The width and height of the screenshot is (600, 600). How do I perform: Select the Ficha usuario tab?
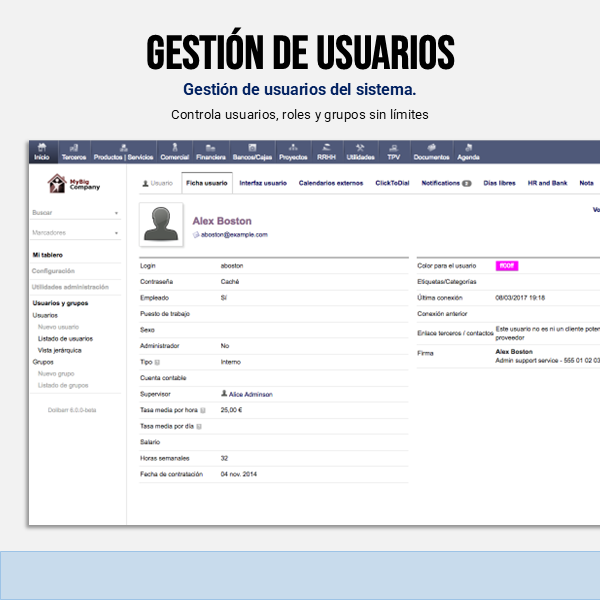207,183
